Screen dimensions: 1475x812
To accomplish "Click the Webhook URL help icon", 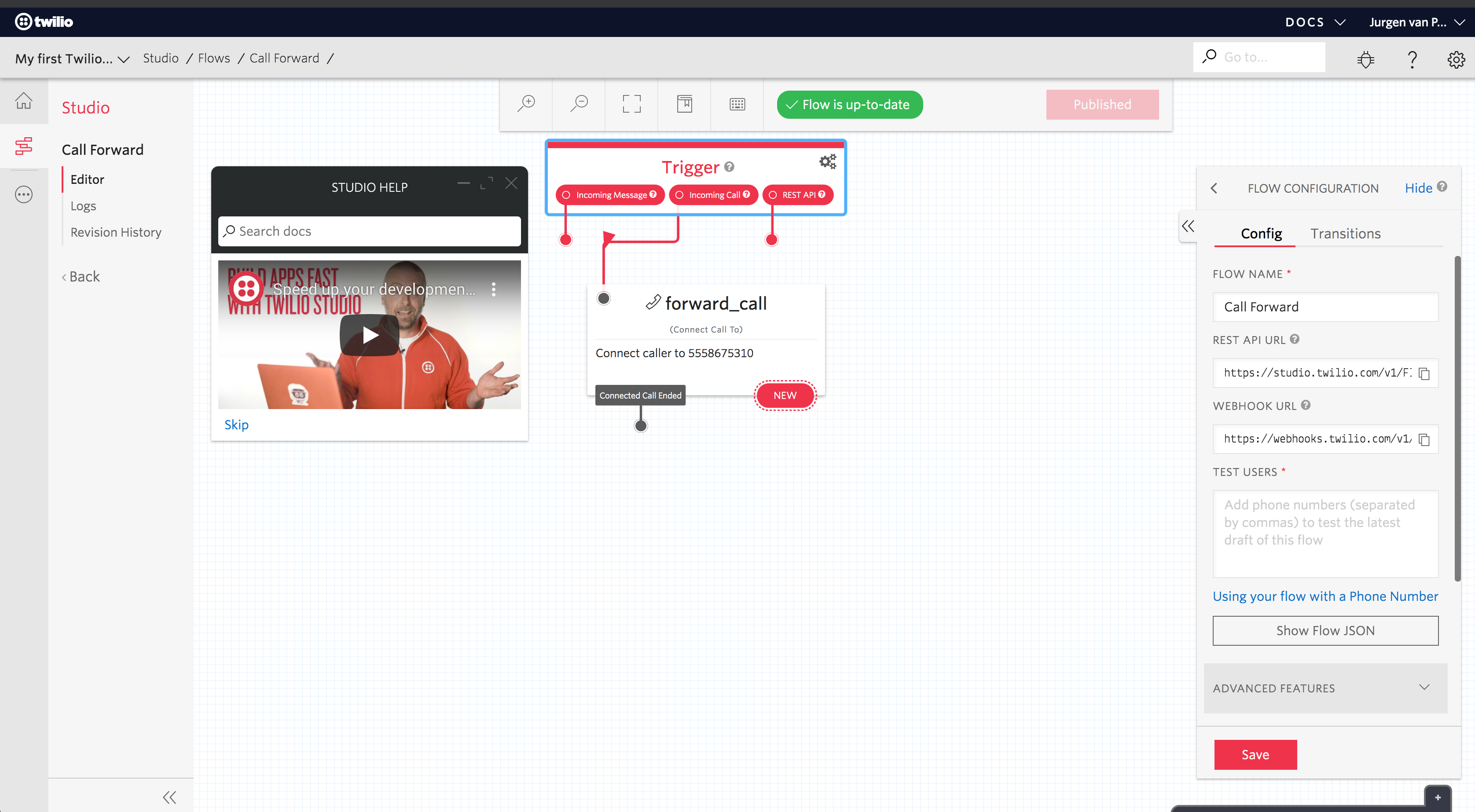I will pos(1306,405).
